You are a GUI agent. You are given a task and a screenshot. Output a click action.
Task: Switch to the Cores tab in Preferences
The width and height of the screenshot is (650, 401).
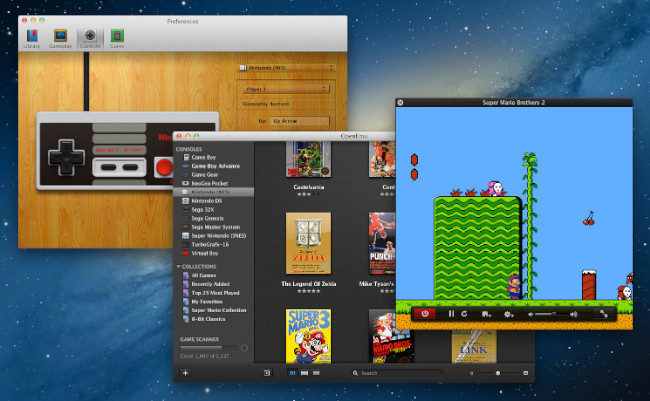coord(117,39)
